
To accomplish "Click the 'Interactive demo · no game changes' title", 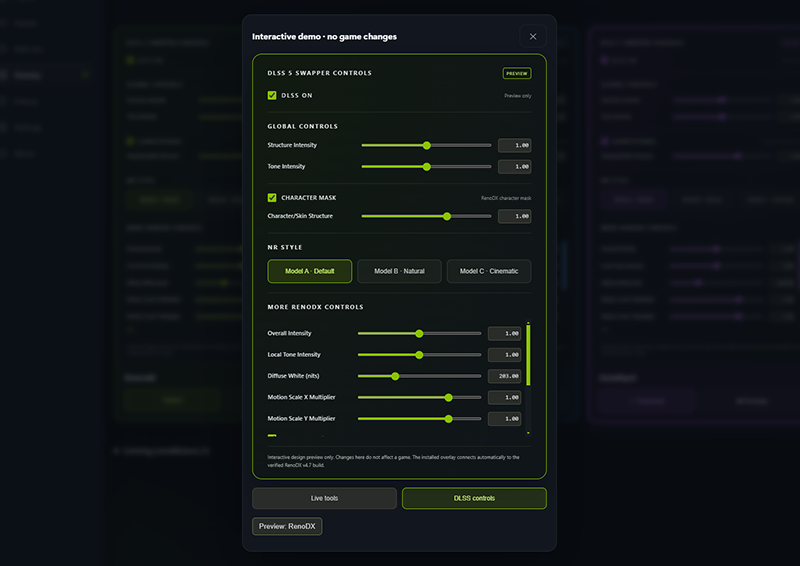I will [x=324, y=37].
